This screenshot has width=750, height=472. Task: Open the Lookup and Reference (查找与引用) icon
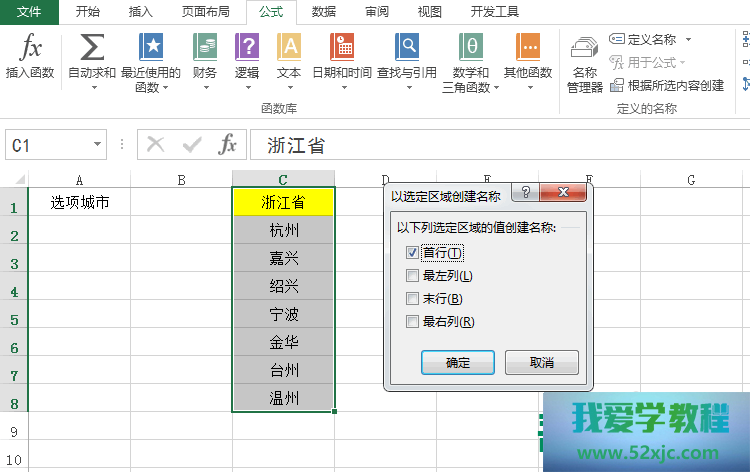(407, 48)
